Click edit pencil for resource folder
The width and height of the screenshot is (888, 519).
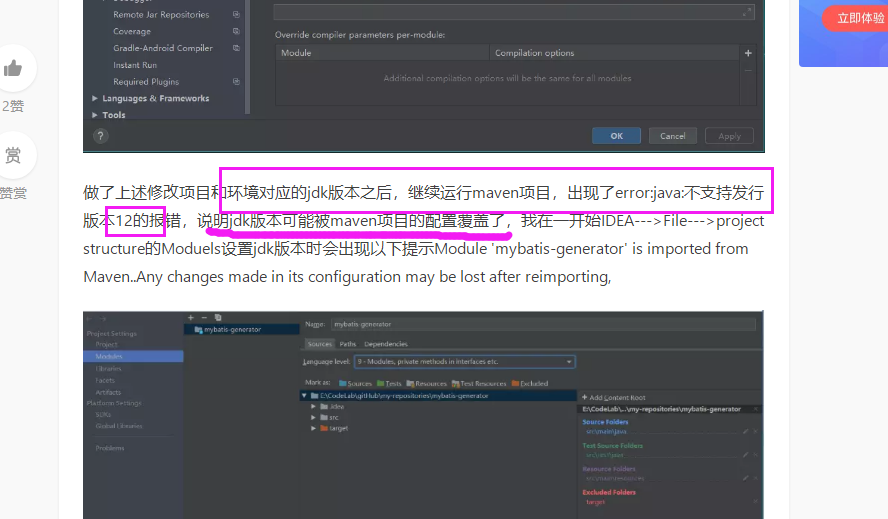[x=745, y=478]
